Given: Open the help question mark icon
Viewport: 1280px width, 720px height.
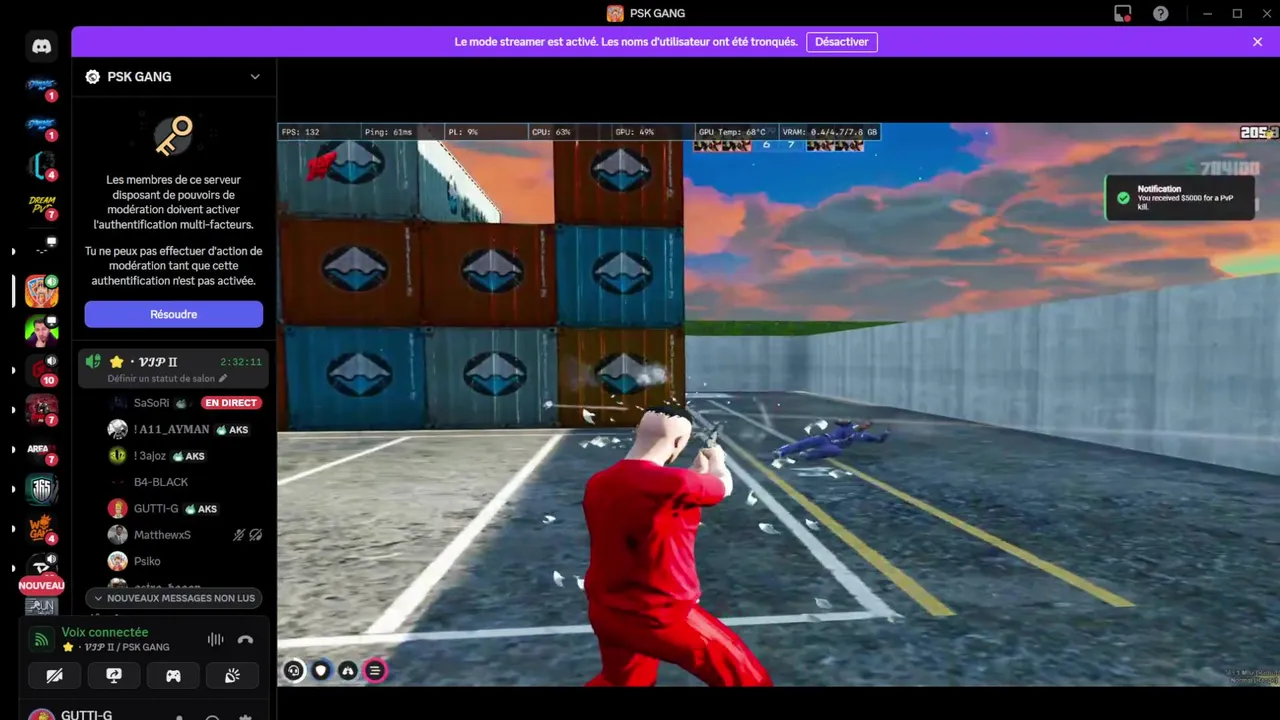Looking at the screenshot, I should point(1160,13).
